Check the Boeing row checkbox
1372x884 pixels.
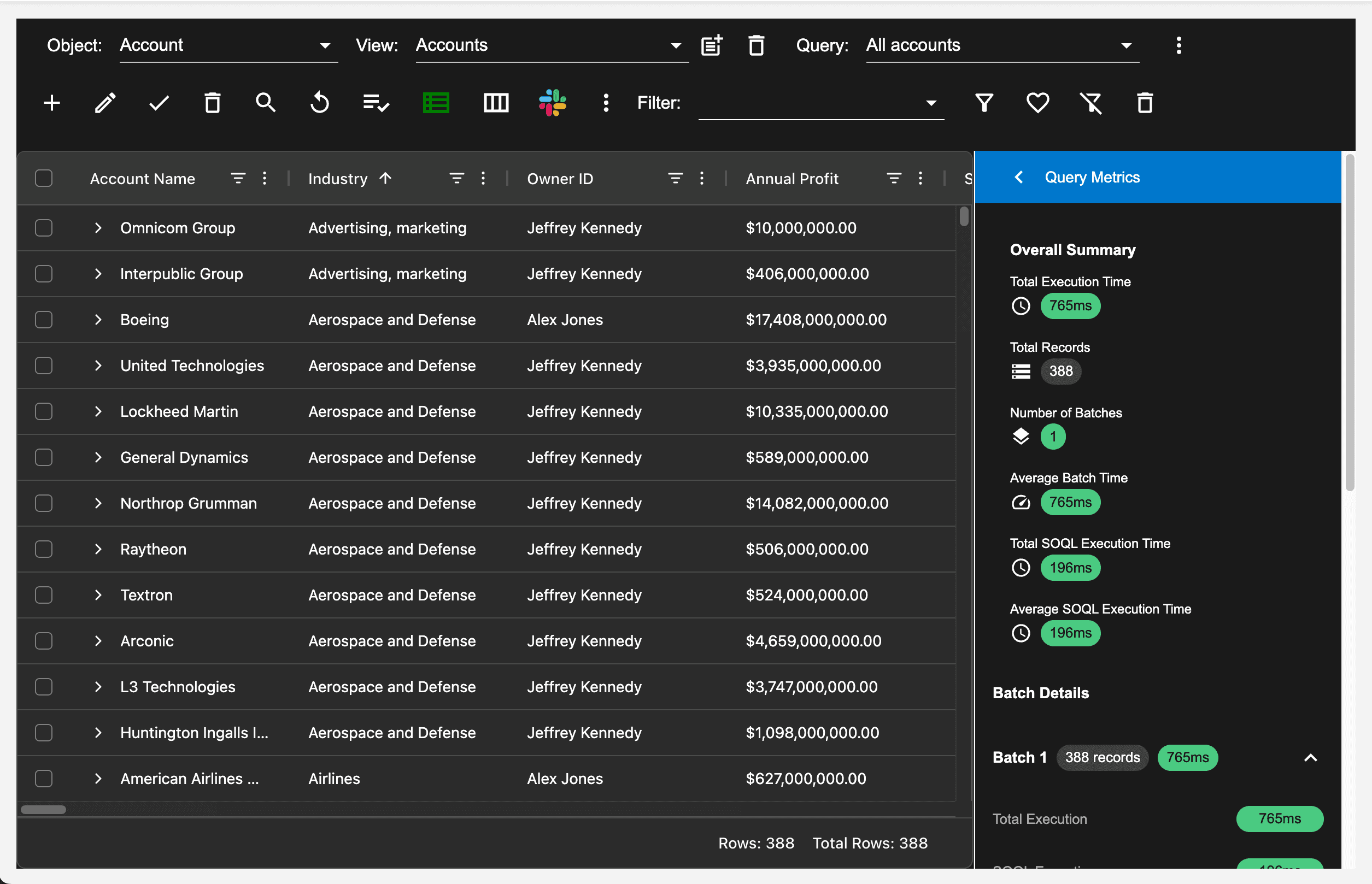pyautogui.click(x=44, y=320)
